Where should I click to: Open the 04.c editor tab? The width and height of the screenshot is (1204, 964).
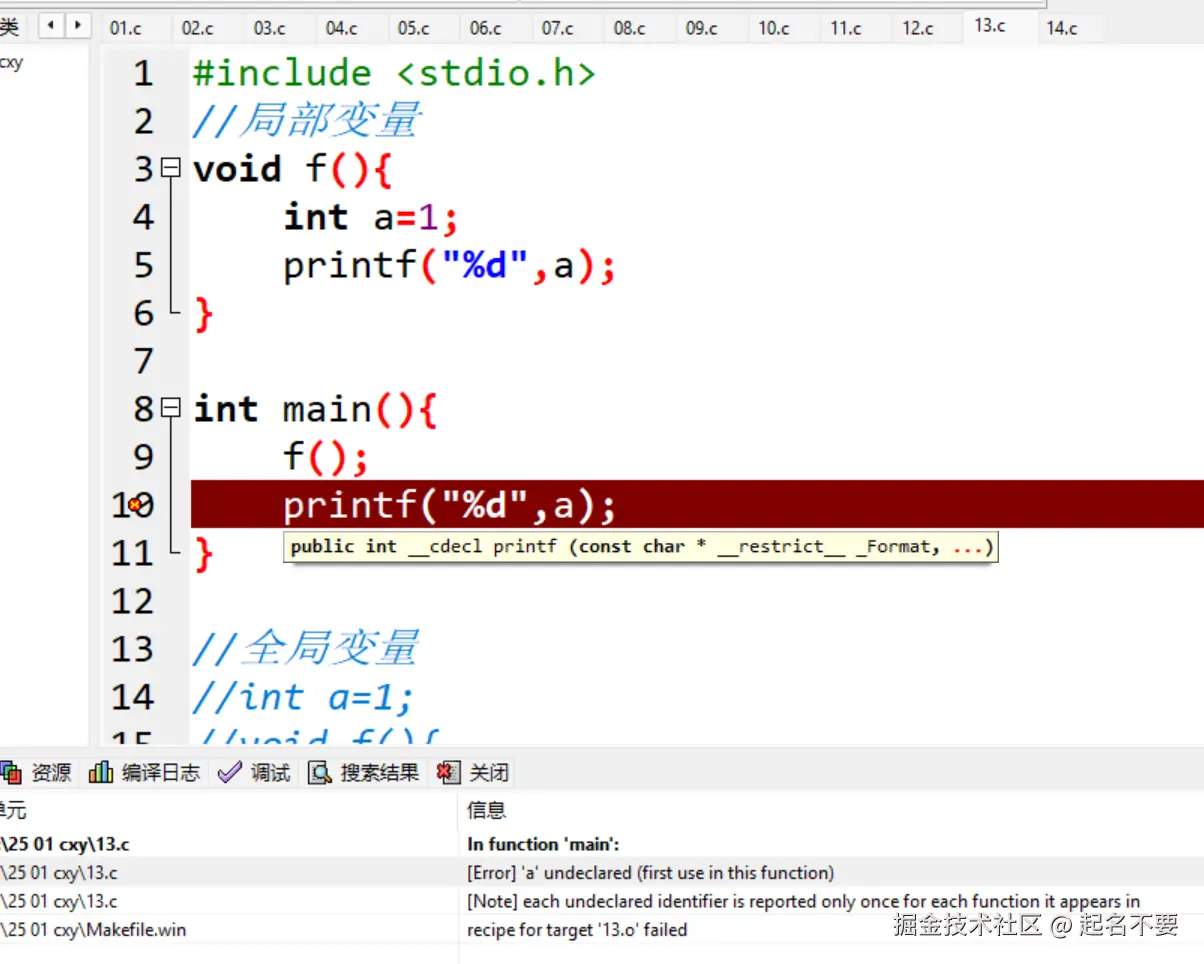click(x=342, y=28)
